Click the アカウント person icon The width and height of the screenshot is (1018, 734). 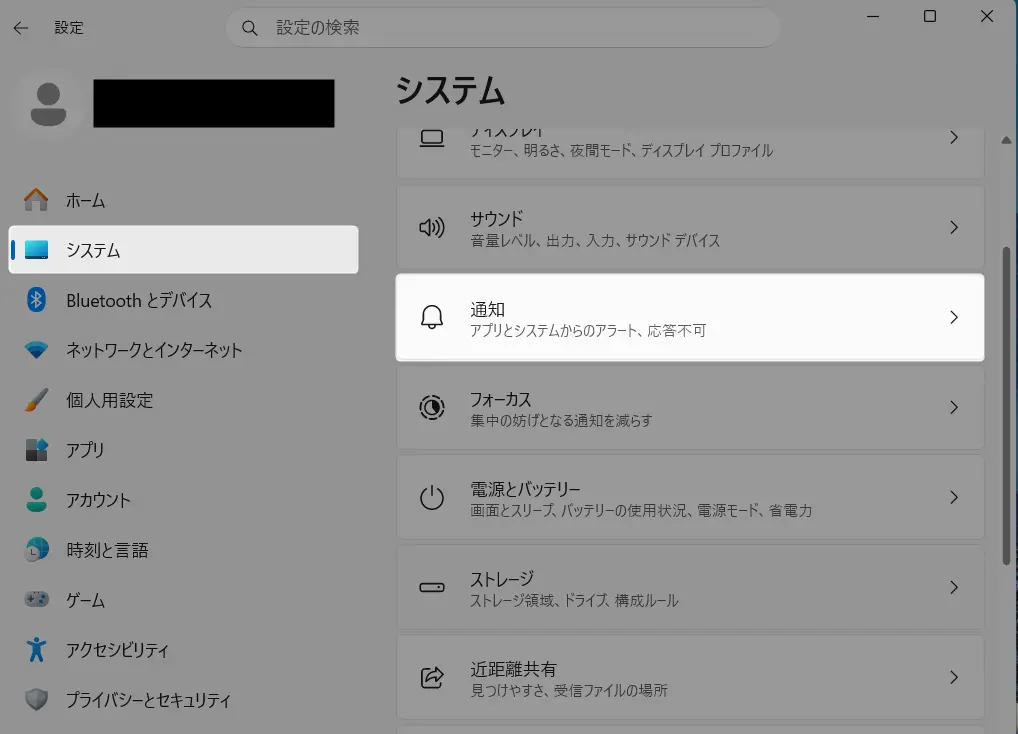36,500
